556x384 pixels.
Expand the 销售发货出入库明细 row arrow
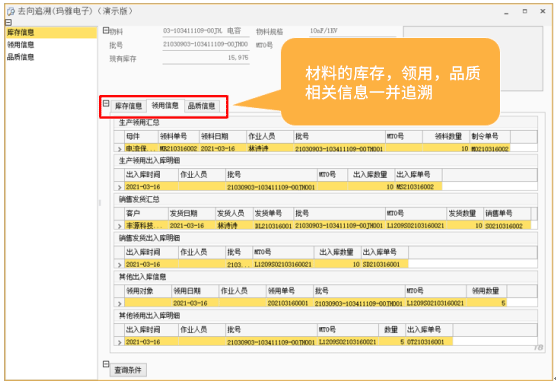coord(119,265)
